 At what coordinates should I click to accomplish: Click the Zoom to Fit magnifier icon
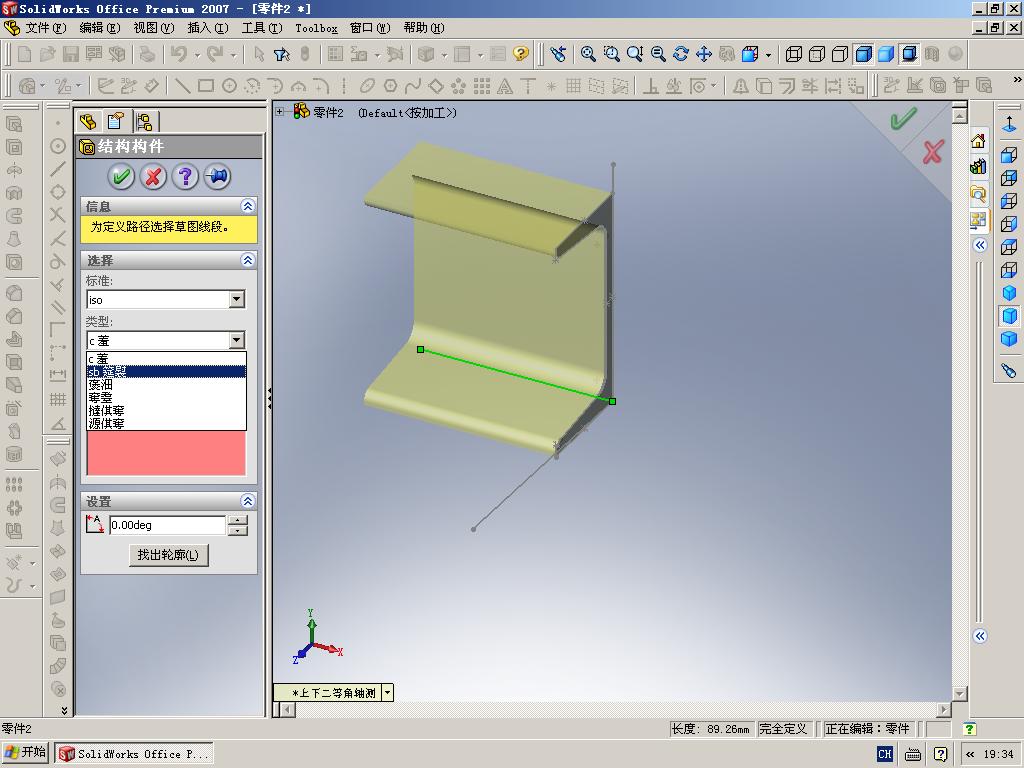click(588, 54)
